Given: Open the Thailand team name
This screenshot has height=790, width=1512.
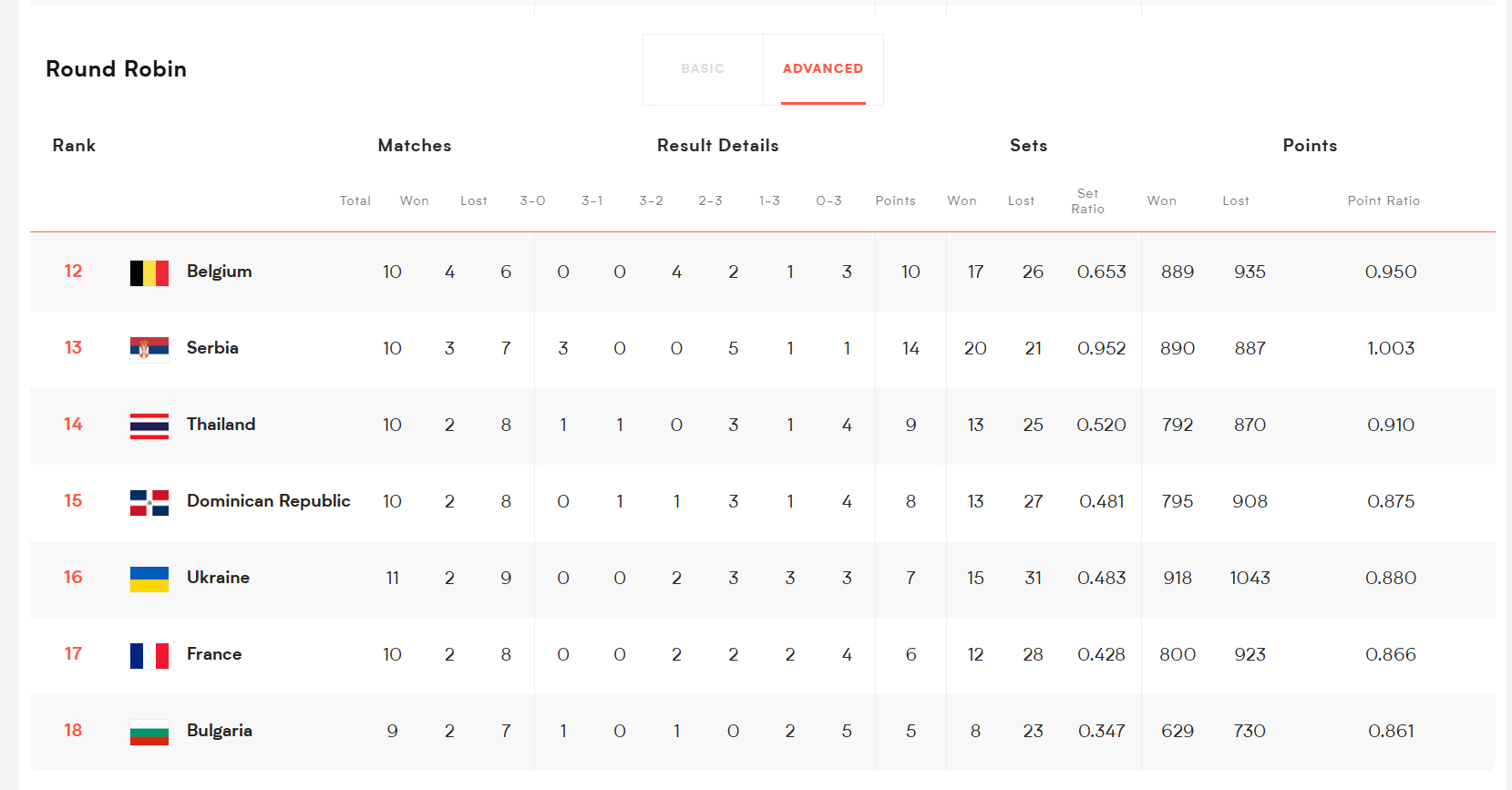Looking at the screenshot, I should (x=221, y=425).
